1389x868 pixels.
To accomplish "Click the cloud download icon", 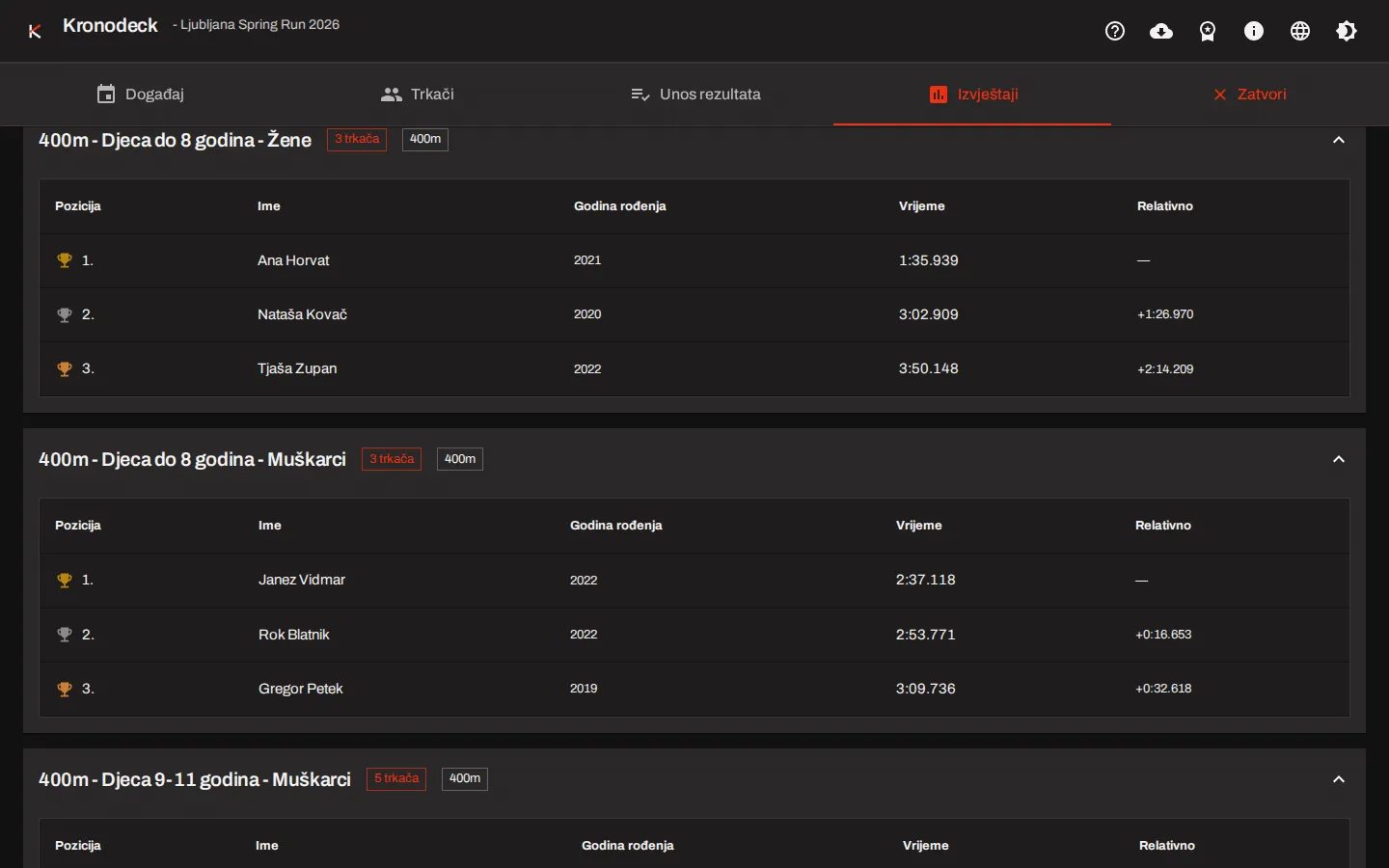I will click(1161, 31).
